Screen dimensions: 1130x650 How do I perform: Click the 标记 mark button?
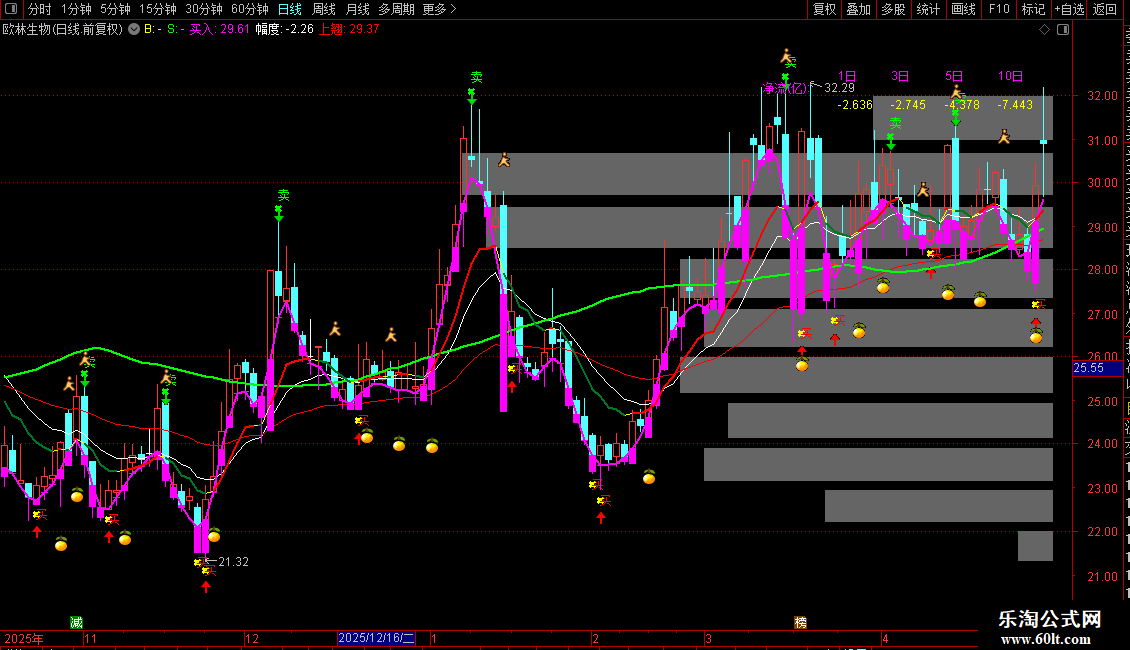point(1033,9)
